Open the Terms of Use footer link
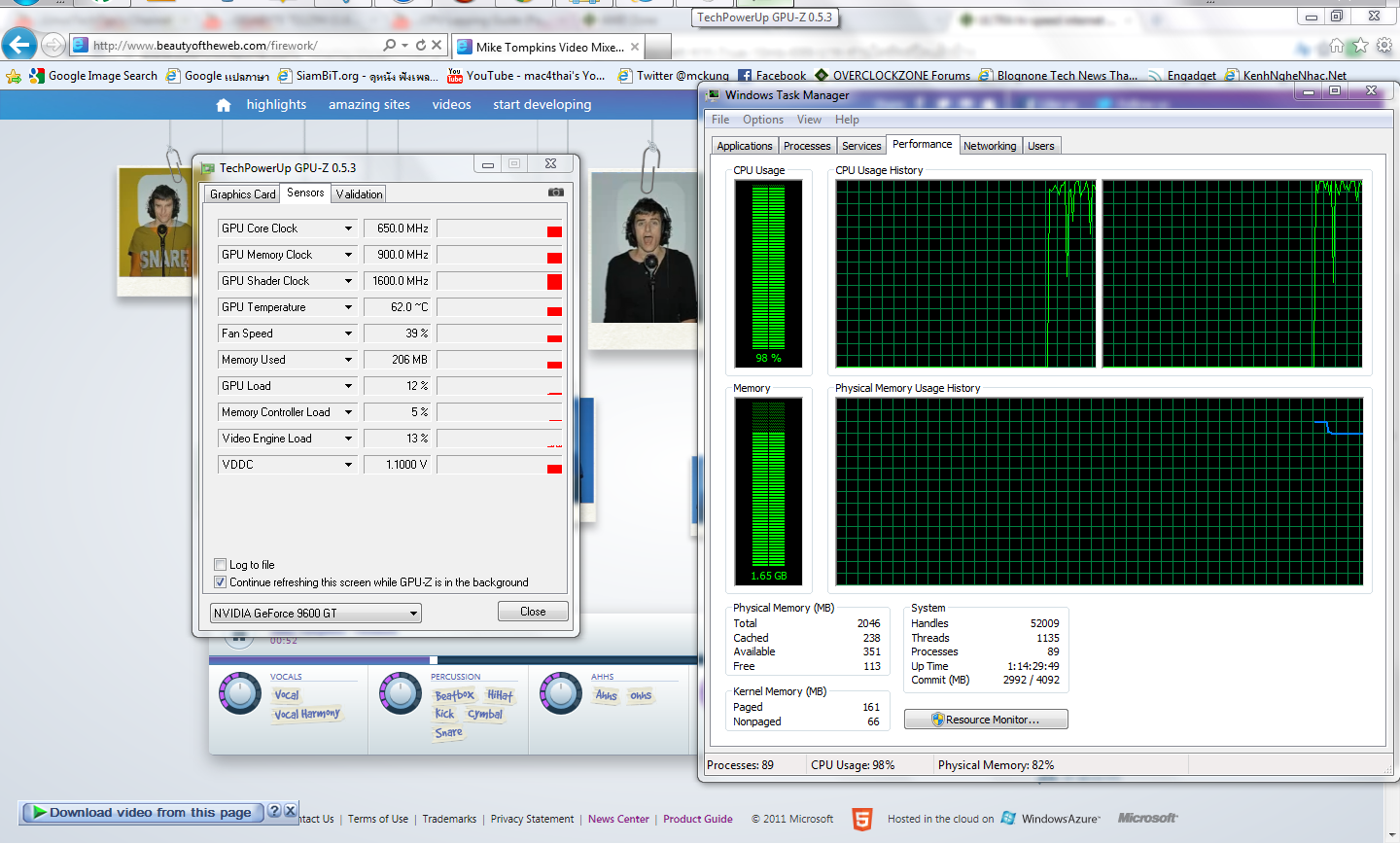 tap(378, 819)
